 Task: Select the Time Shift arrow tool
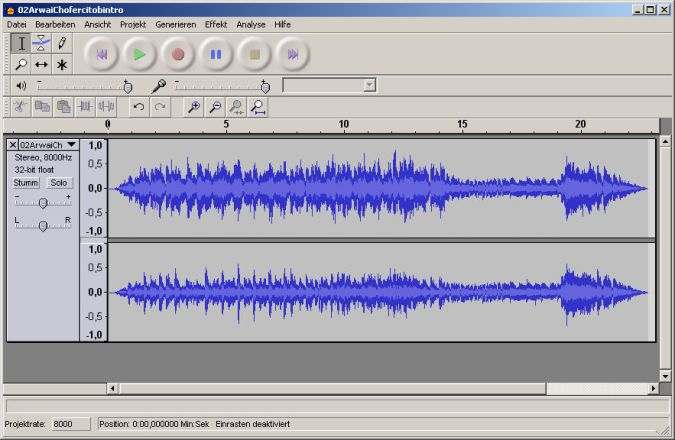[x=41, y=65]
